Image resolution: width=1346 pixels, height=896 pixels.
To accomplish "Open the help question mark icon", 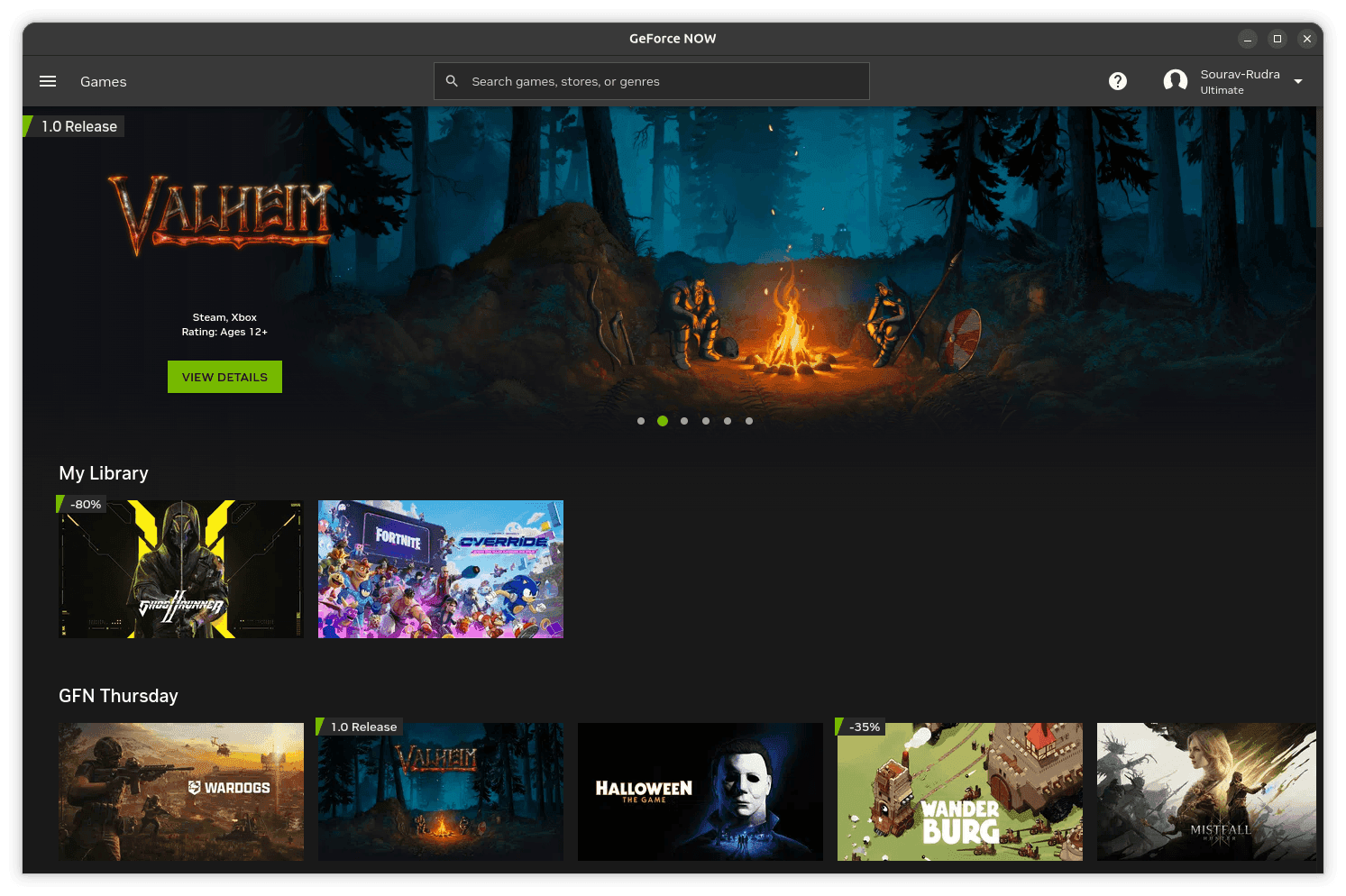I will [1118, 81].
